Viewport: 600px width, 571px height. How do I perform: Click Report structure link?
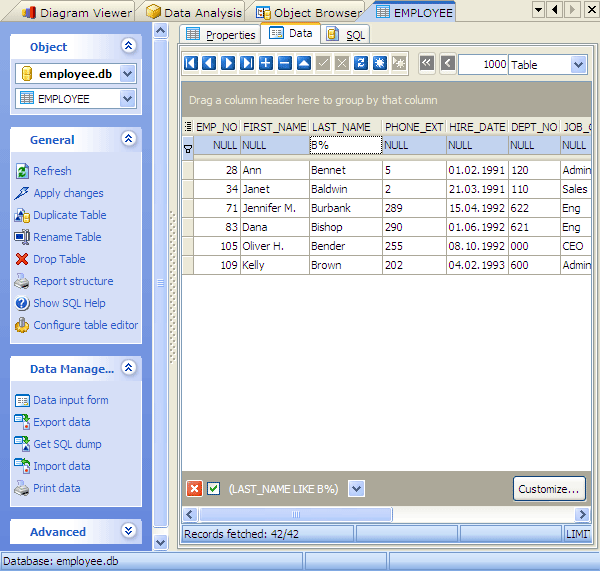pyautogui.click(x=73, y=281)
